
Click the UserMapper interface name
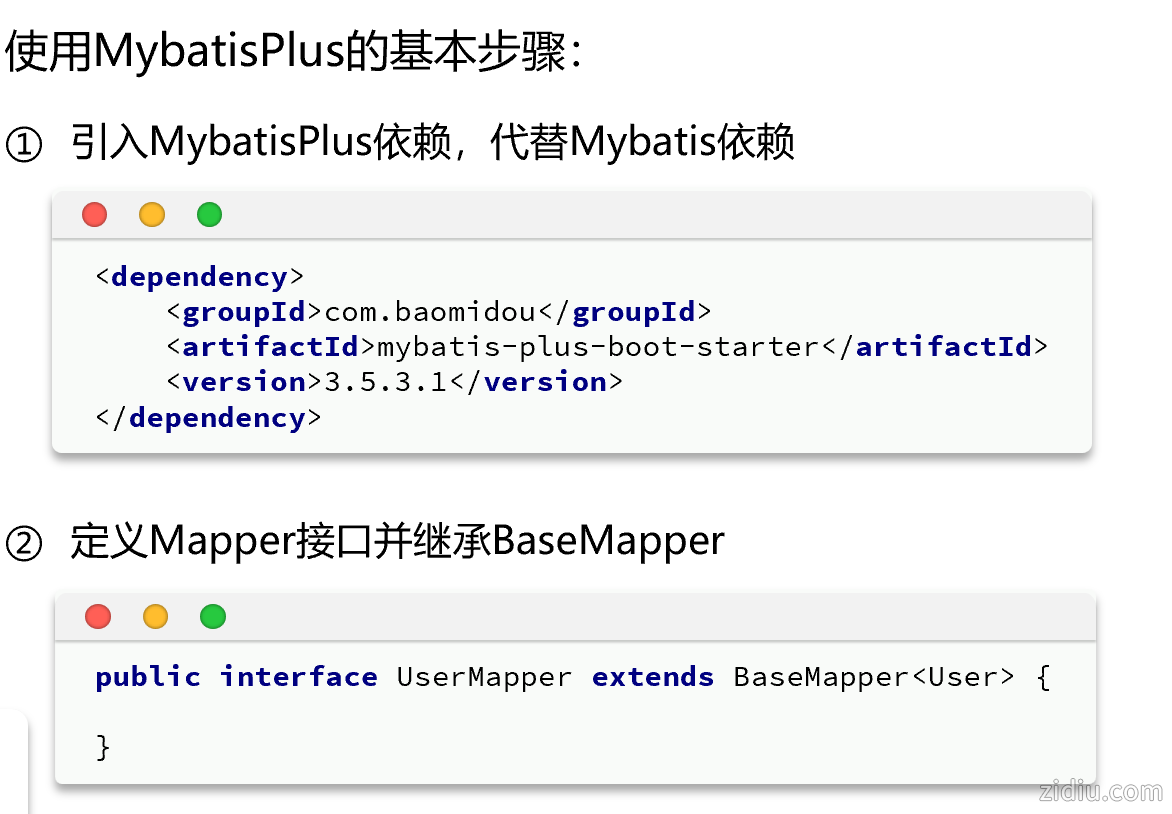point(484,677)
